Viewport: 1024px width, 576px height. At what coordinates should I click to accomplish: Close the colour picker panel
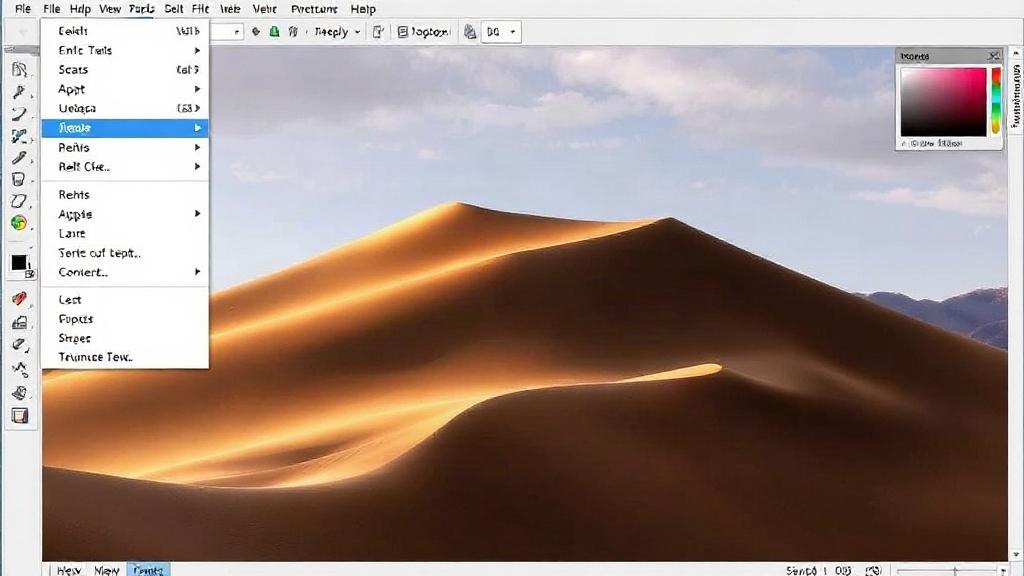coord(993,56)
